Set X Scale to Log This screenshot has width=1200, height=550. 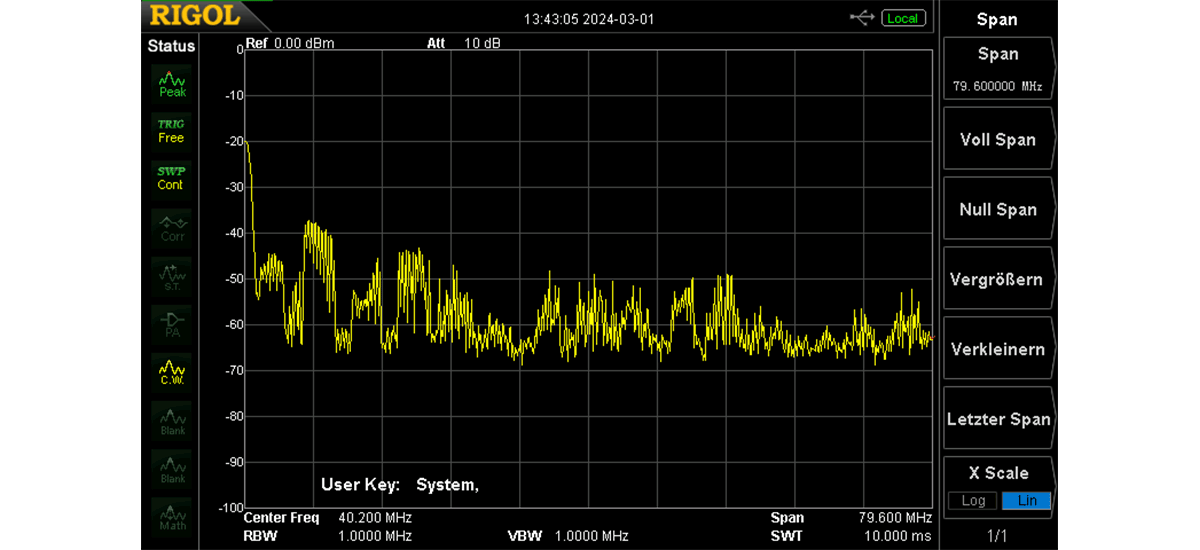(x=973, y=501)
